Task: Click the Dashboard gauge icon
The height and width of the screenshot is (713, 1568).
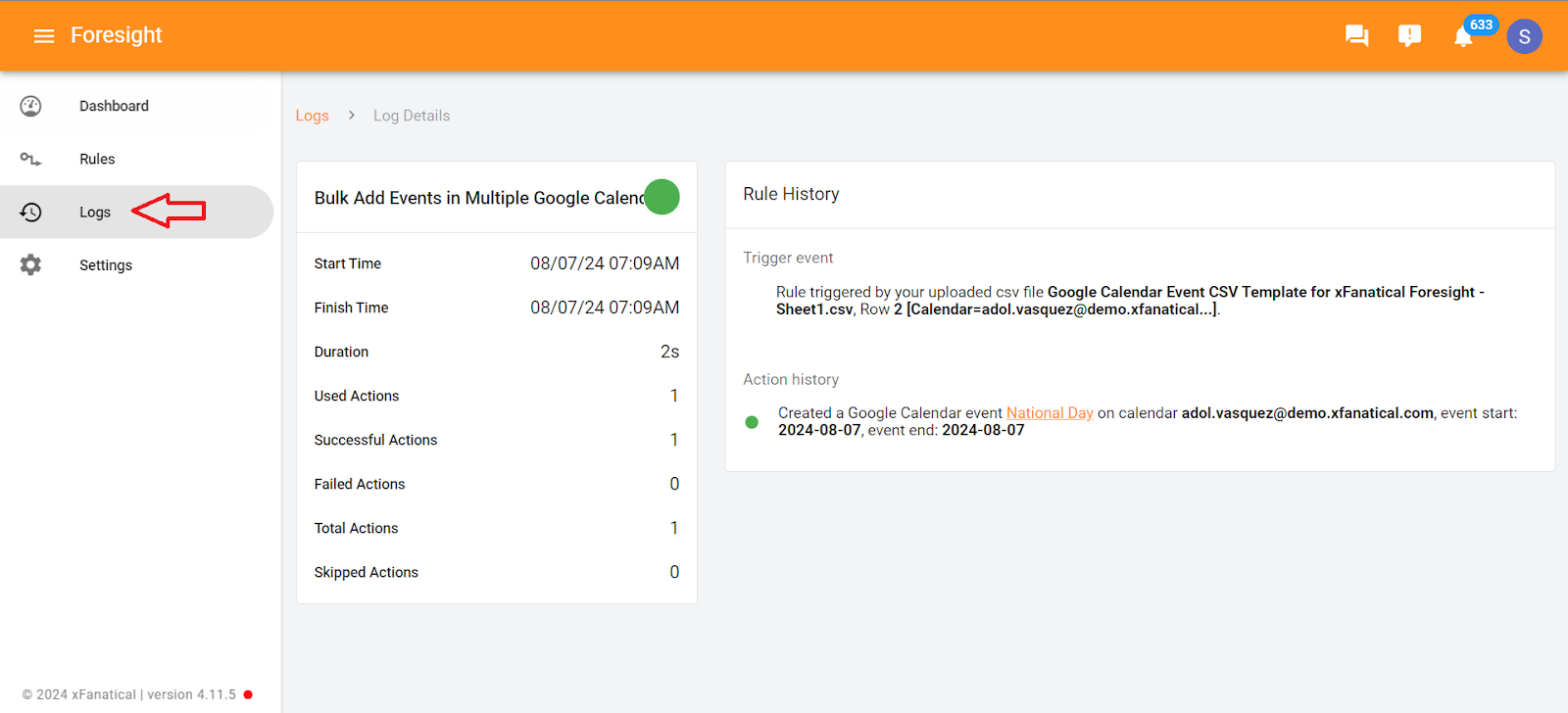Action: 31,106
